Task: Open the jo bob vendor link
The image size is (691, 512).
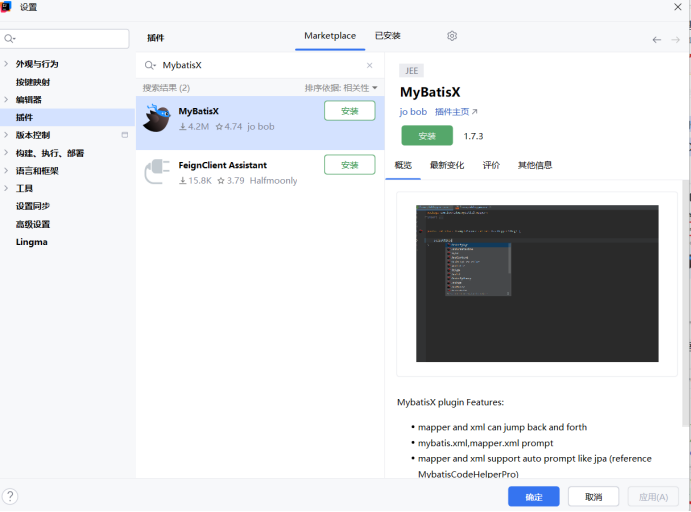Action: coord(413,112)
